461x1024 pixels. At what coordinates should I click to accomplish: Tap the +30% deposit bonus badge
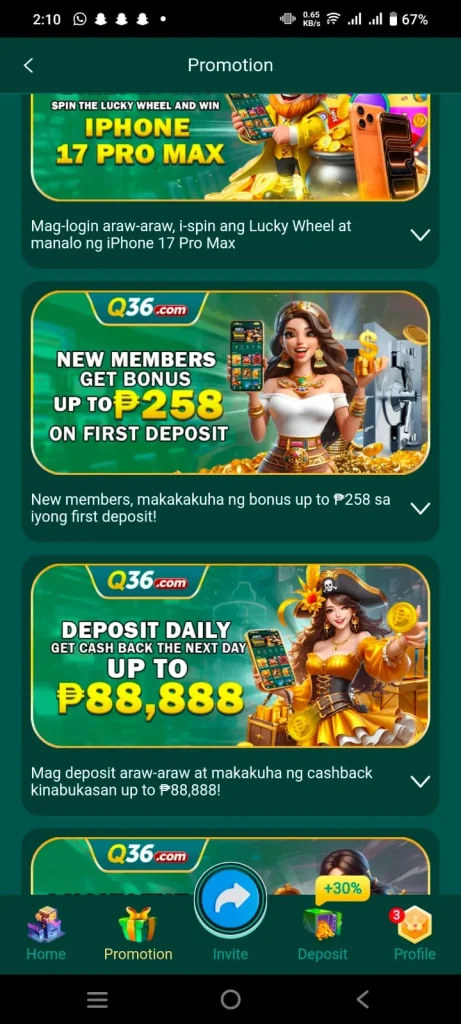tap(343, 888)
